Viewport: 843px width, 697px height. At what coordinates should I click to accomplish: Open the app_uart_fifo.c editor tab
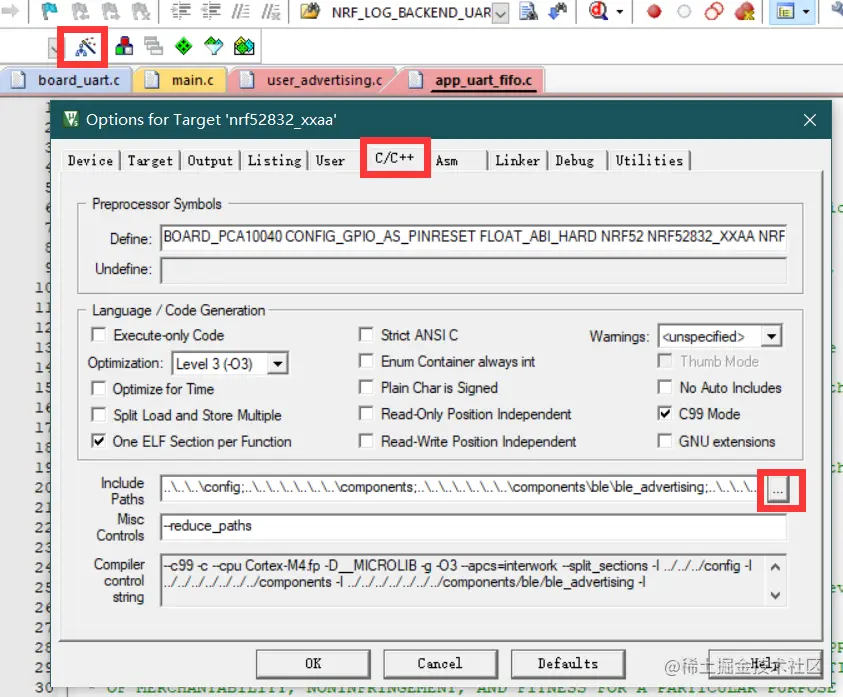(474, 80)
